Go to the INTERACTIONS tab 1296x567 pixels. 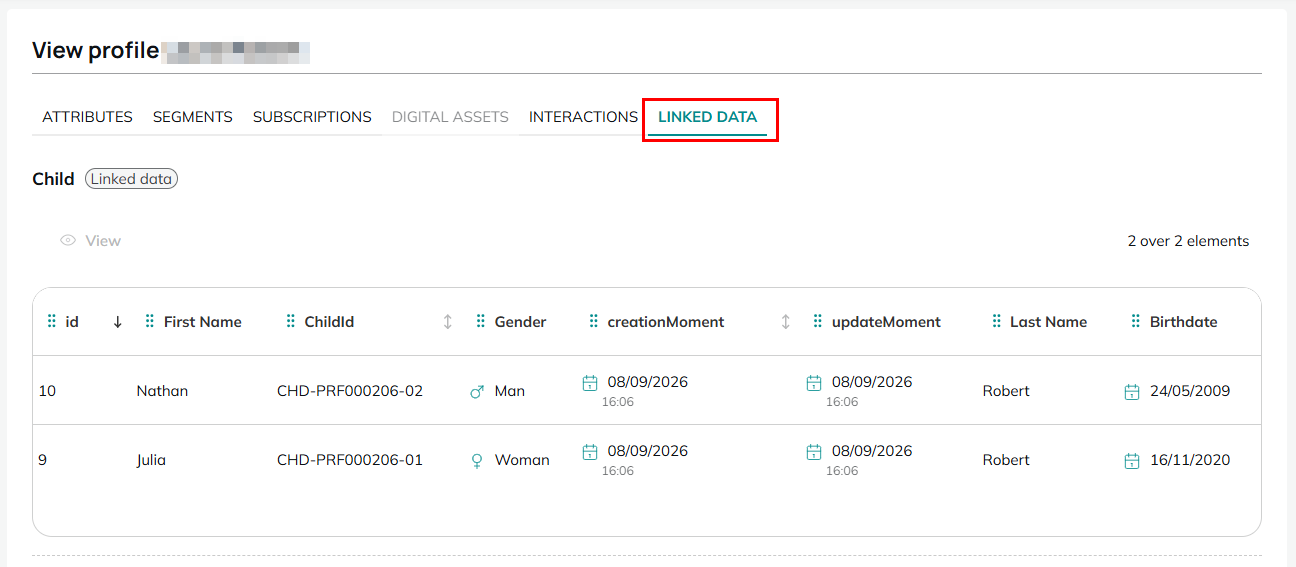[x=583, y=117]
